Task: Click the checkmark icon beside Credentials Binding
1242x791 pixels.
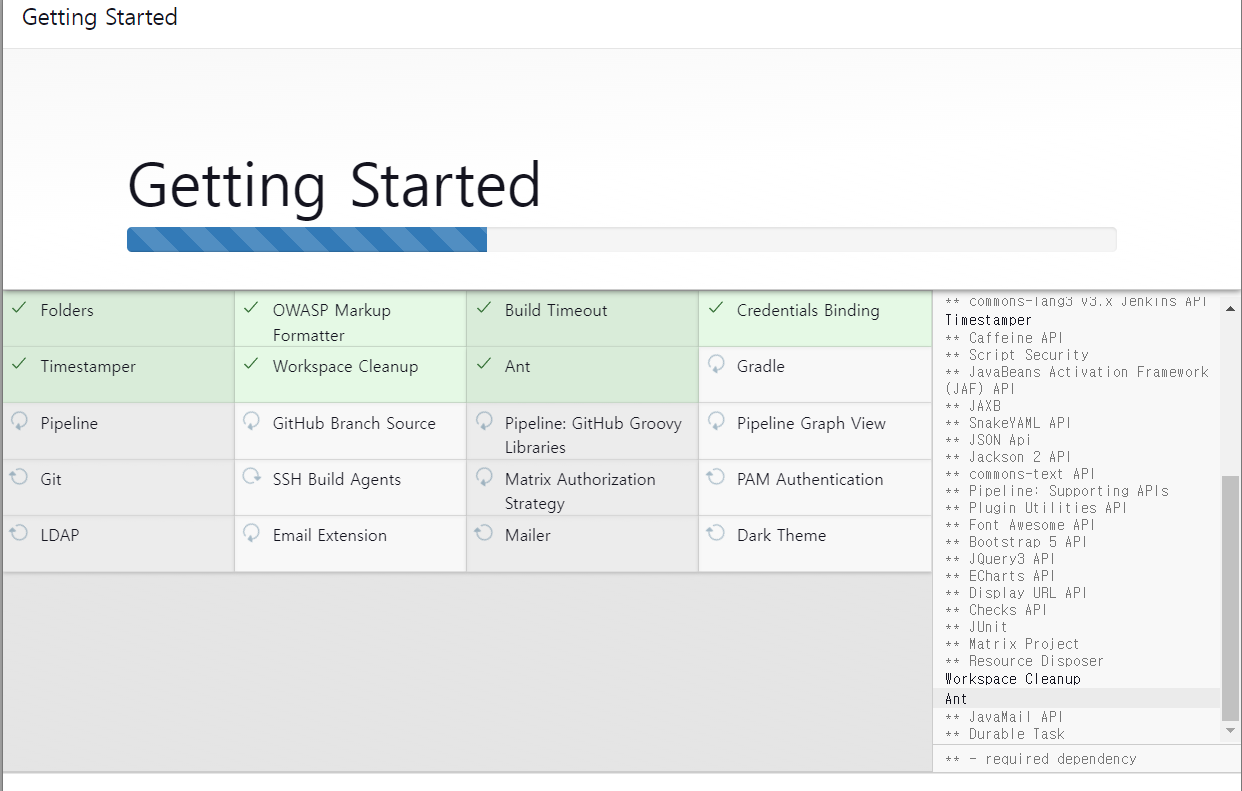Action: click(715, 309)
